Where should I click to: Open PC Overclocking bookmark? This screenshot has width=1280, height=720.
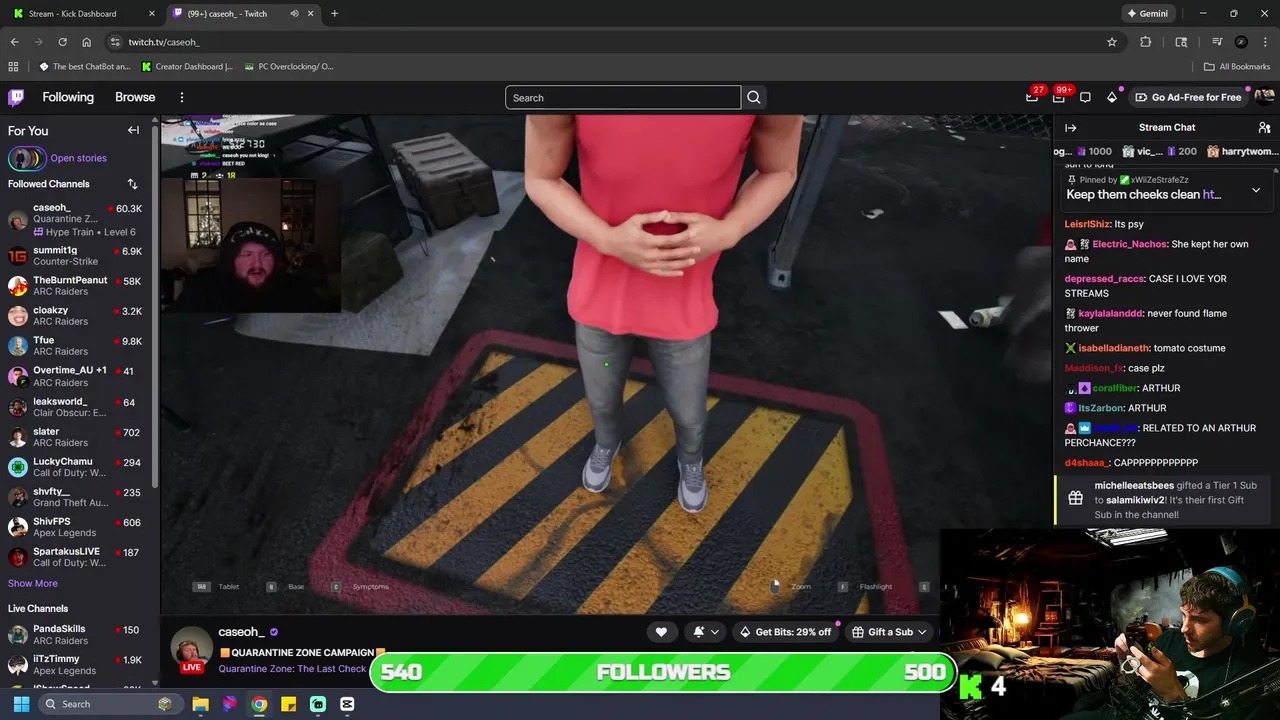[x=289, y=67]
